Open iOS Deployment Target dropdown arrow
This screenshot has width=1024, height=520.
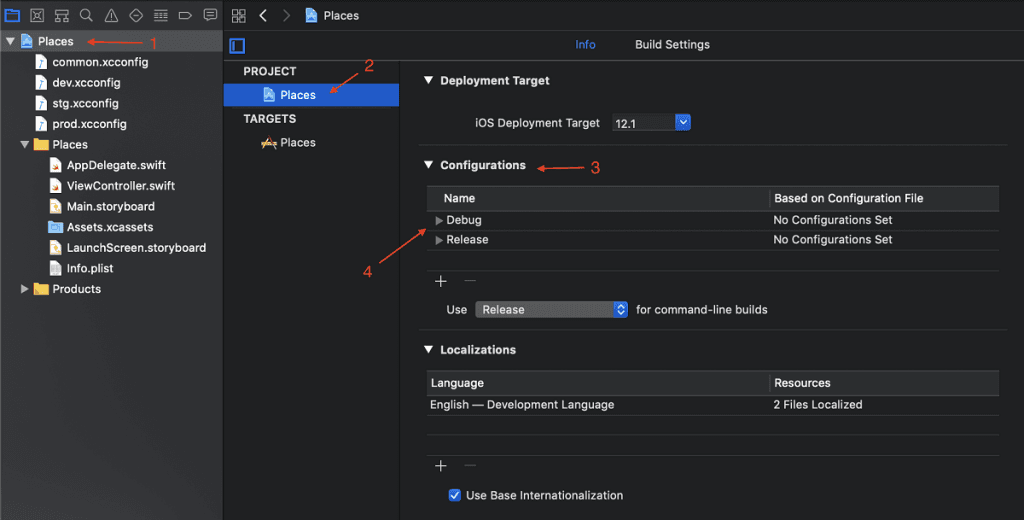[682, 122]
